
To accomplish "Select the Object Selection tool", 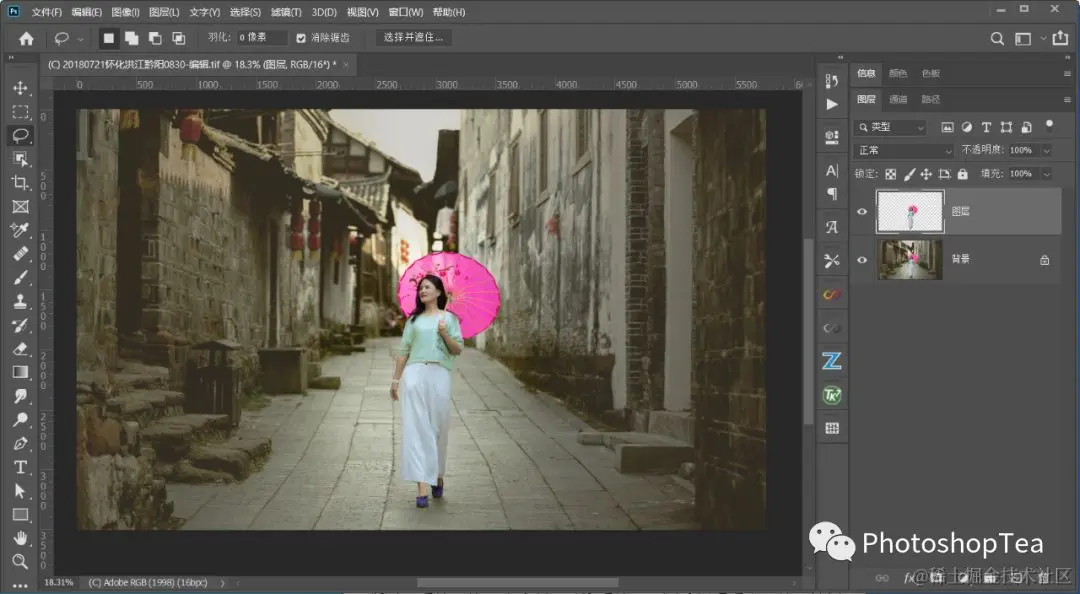I will (20, 158).
